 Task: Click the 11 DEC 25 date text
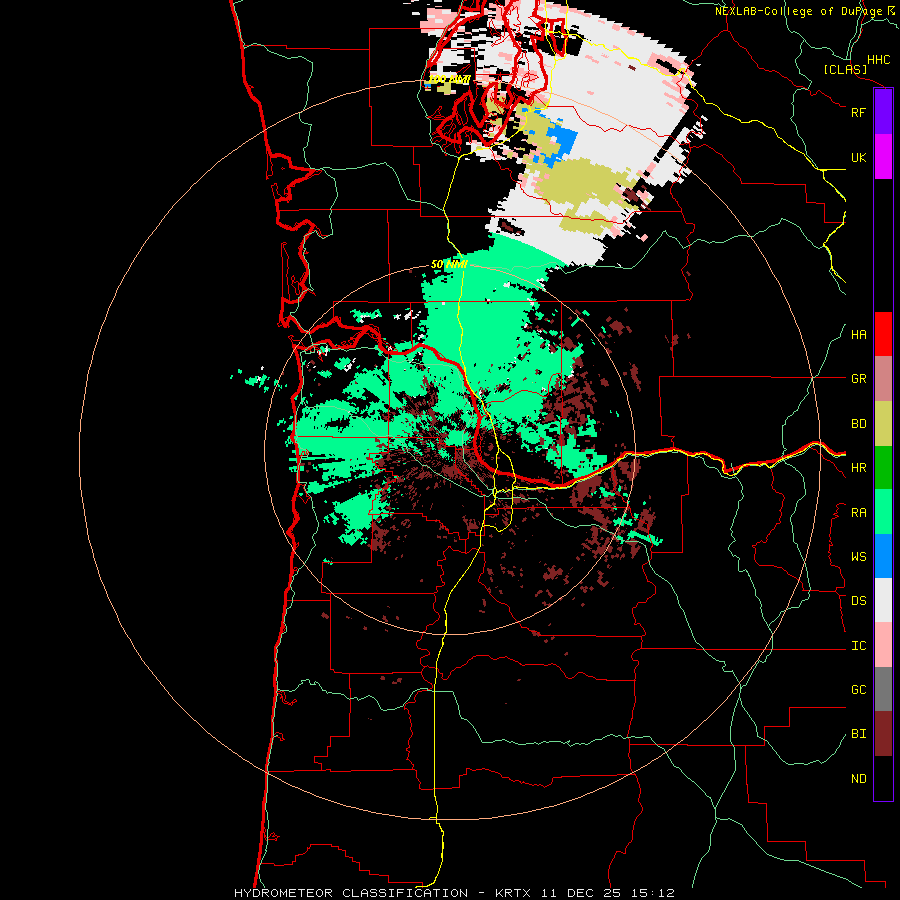(583, 893)
